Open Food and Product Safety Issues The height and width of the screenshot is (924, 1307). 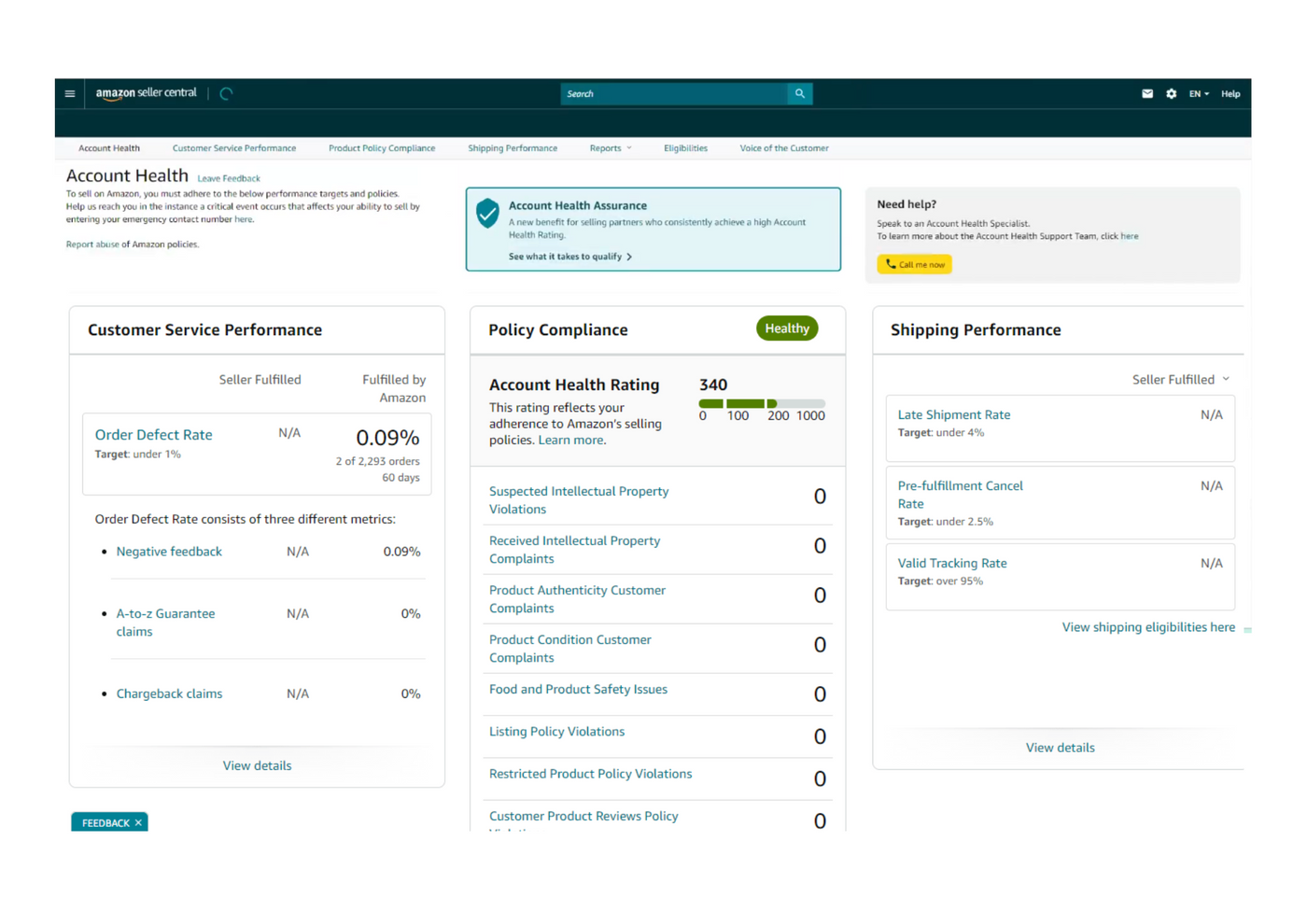(578, 690)
